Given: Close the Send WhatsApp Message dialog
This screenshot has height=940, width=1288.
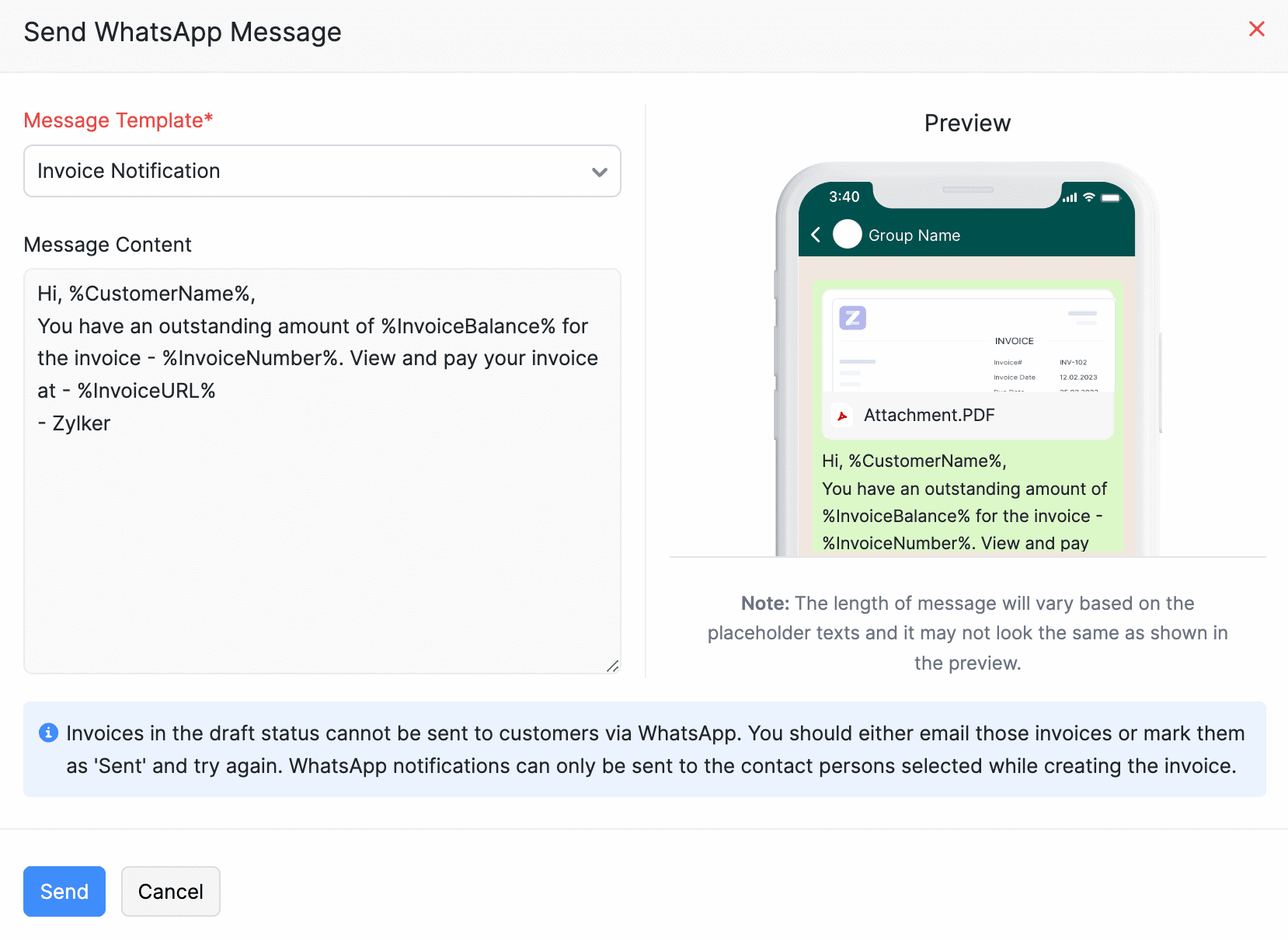Looking at the screenshot, I should click(1256, 30).
